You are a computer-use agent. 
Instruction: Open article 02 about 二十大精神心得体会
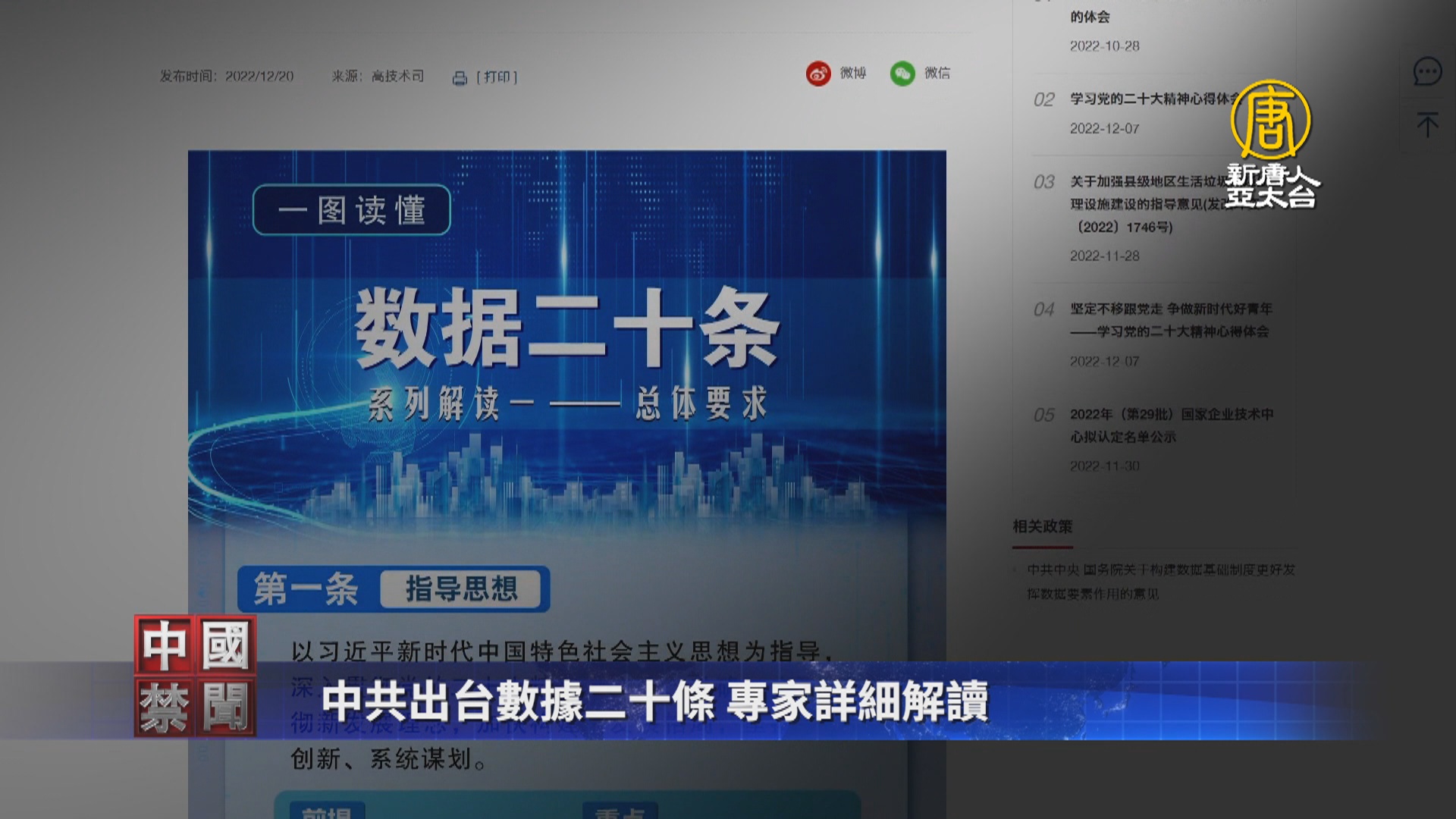tap(1145, 99)
